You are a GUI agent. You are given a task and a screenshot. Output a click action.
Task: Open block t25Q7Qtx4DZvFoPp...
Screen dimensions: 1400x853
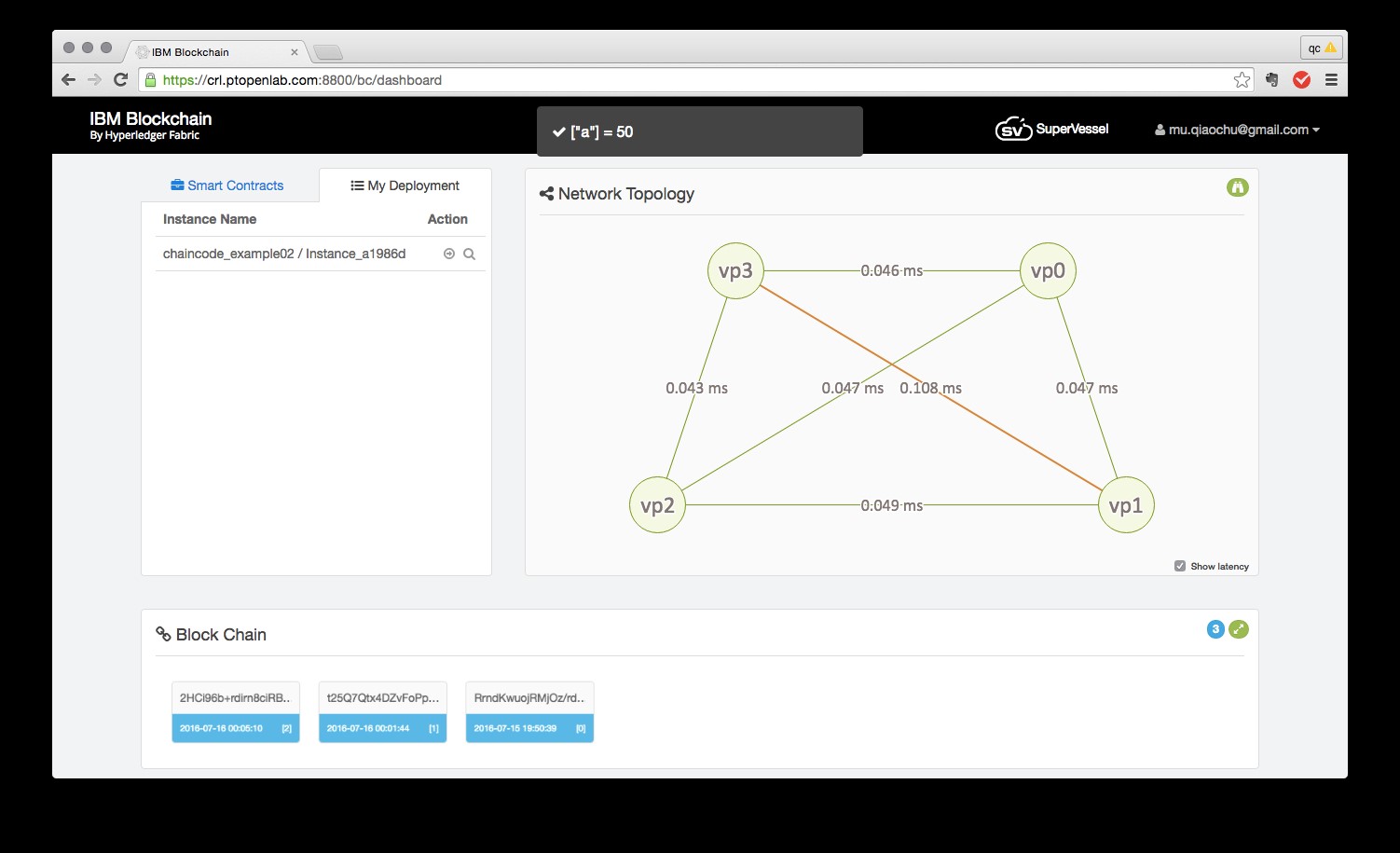(383, 712)
